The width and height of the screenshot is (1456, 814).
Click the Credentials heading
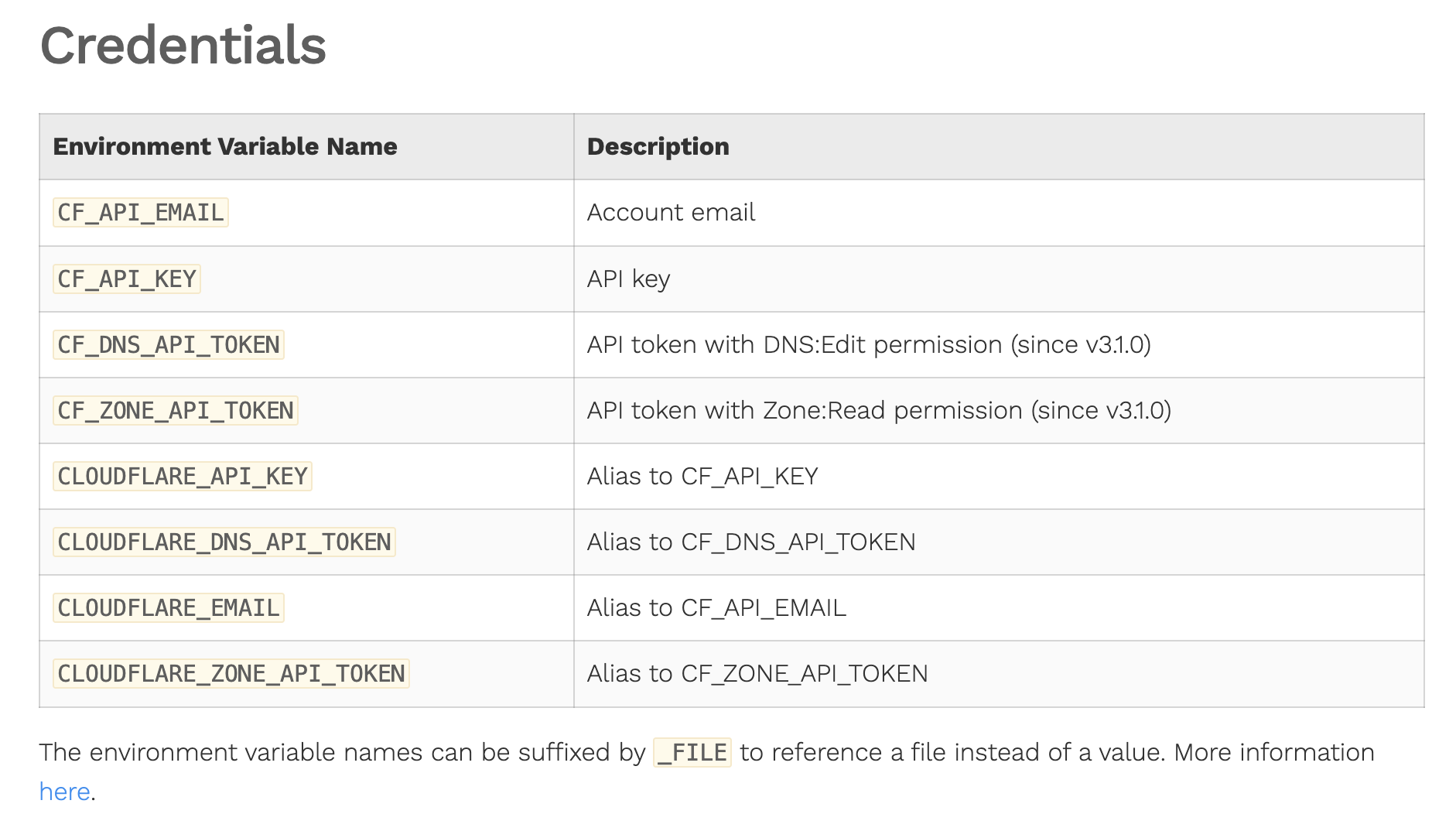pos(183,45)
